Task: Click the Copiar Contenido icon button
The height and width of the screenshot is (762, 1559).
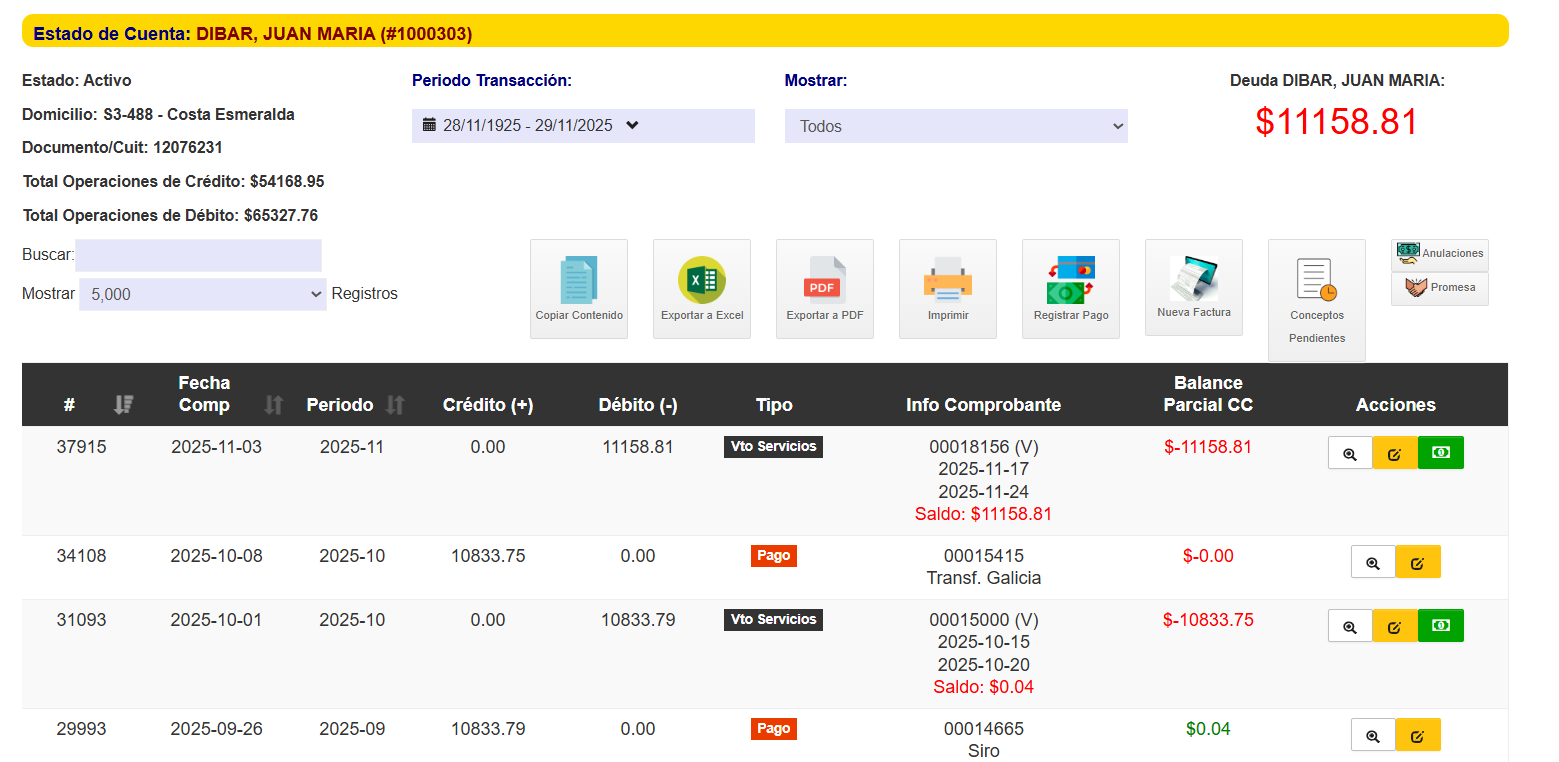Action: pos(579,288)
